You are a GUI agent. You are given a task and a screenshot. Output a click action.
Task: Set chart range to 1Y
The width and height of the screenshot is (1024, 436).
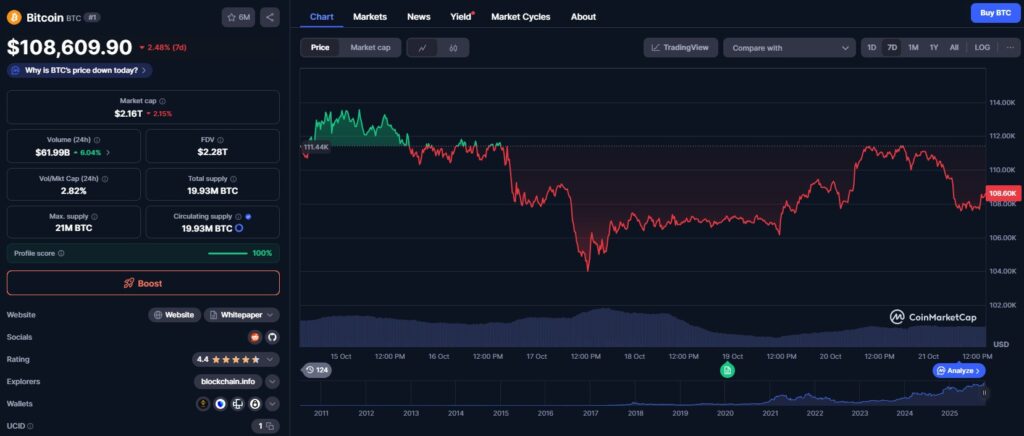934,48
